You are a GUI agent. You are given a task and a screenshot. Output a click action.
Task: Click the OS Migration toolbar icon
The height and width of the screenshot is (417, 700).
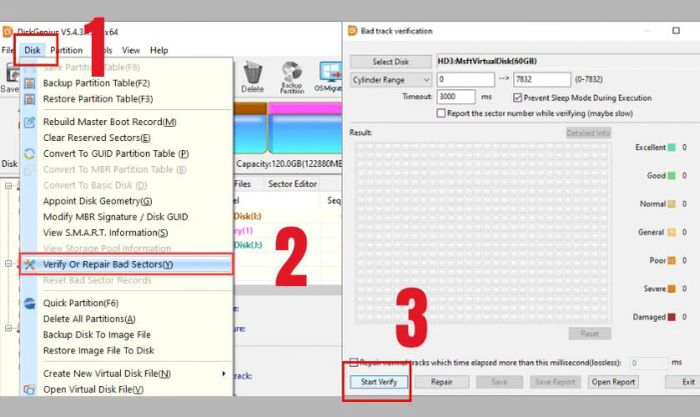(329, 77)
